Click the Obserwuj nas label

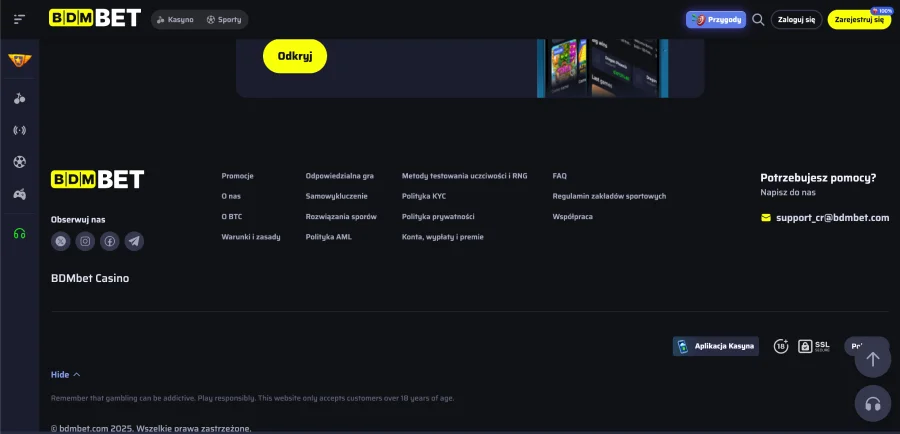78,219
